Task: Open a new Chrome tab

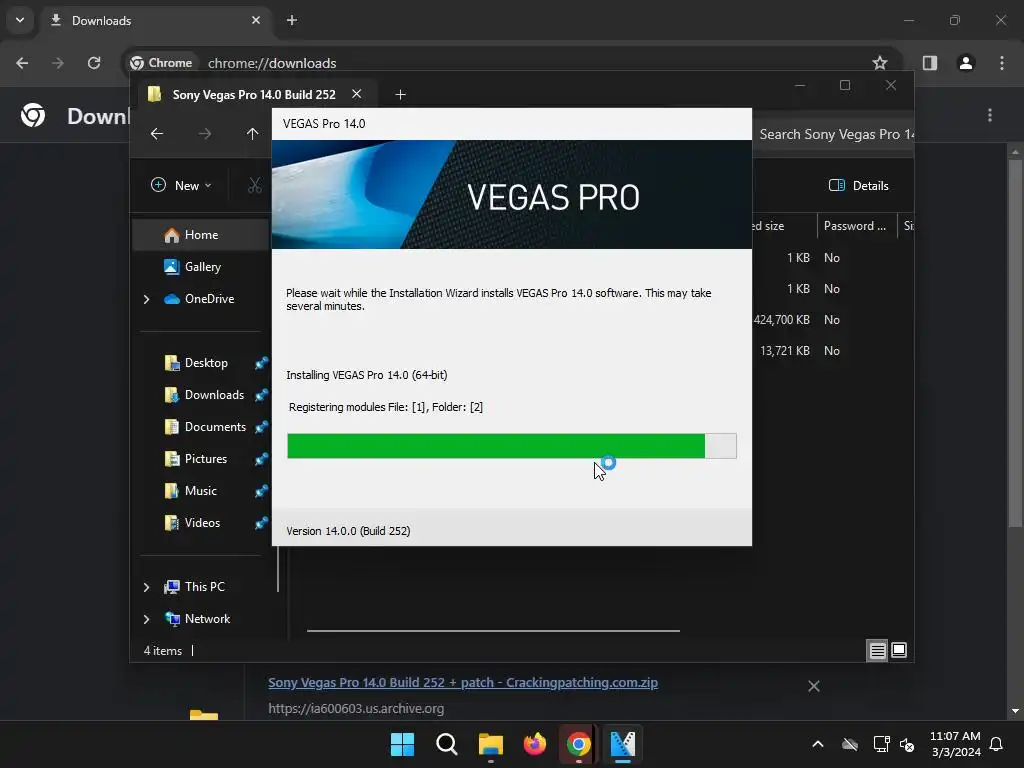Action: click(292, 20)
